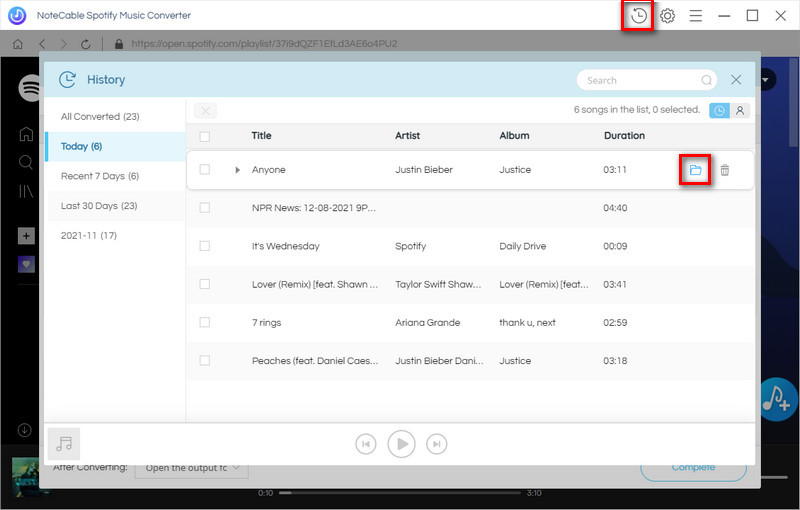This screenshot has height=510, width=800.
Task: Switch to sort by time view icon
Action: click(x=719, y=111)
